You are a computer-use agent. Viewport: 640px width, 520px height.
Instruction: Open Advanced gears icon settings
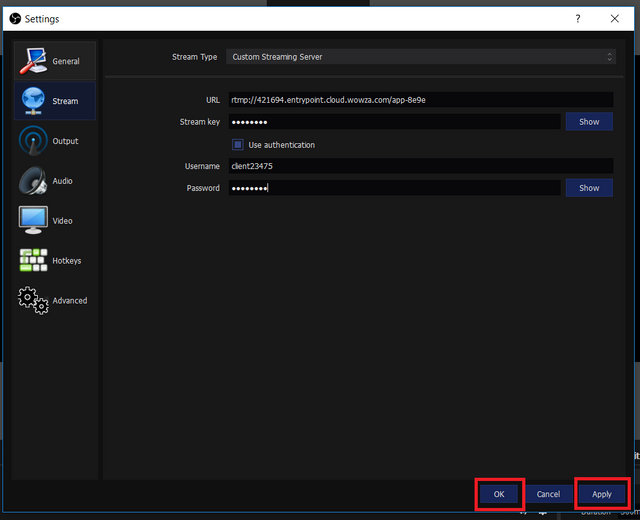(33, 300)
